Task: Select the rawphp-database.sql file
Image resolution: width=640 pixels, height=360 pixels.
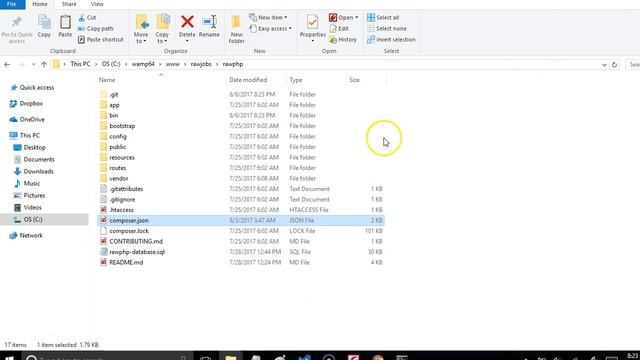Action: [241, 252]
